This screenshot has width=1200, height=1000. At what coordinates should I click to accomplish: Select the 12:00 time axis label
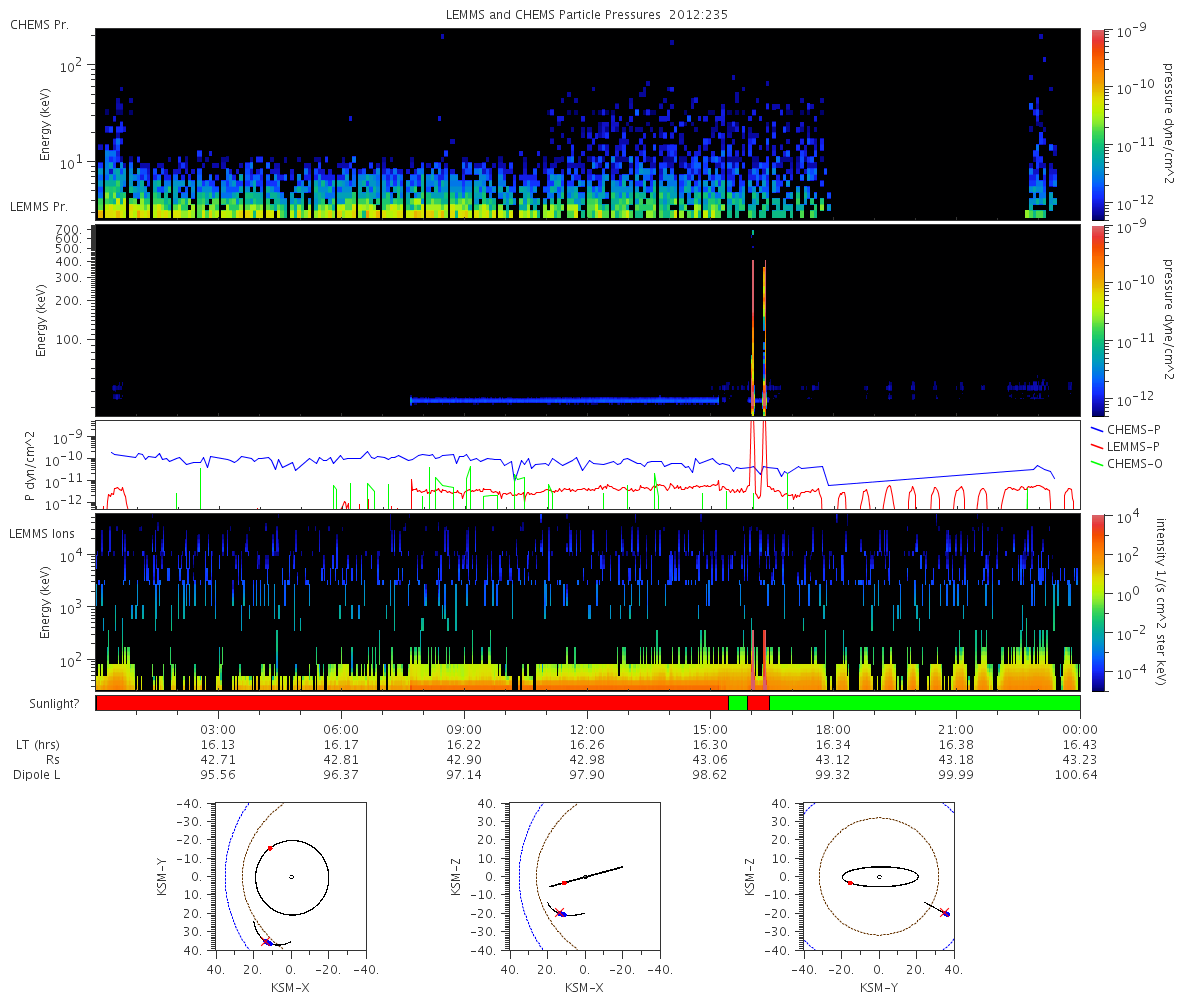pos(587,729)
